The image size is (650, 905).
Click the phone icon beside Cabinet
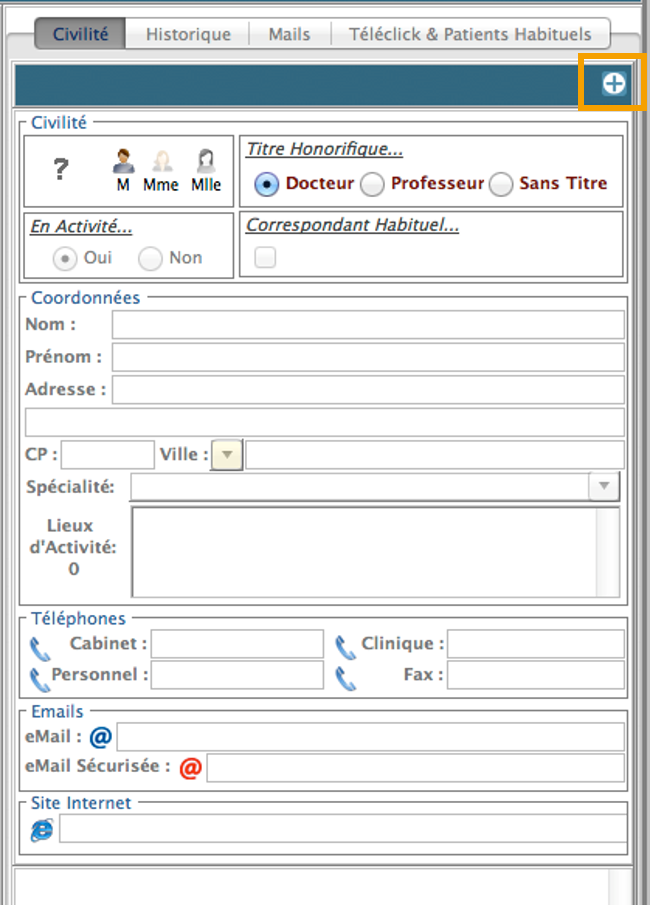coord(40,648)
